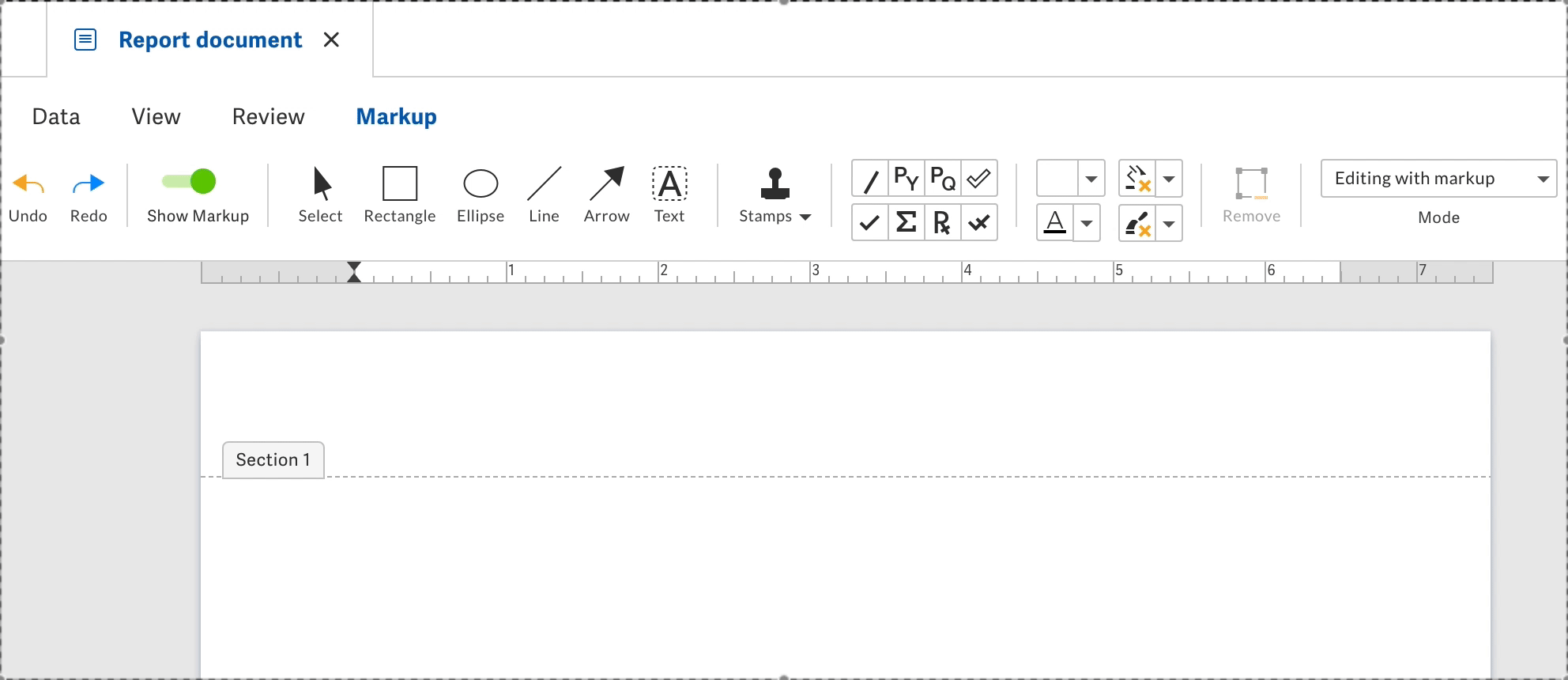This screenshot has width=1568, height=680.
Task: Choose the Ellipse drawing tool
Action: (x=480, y=195)
